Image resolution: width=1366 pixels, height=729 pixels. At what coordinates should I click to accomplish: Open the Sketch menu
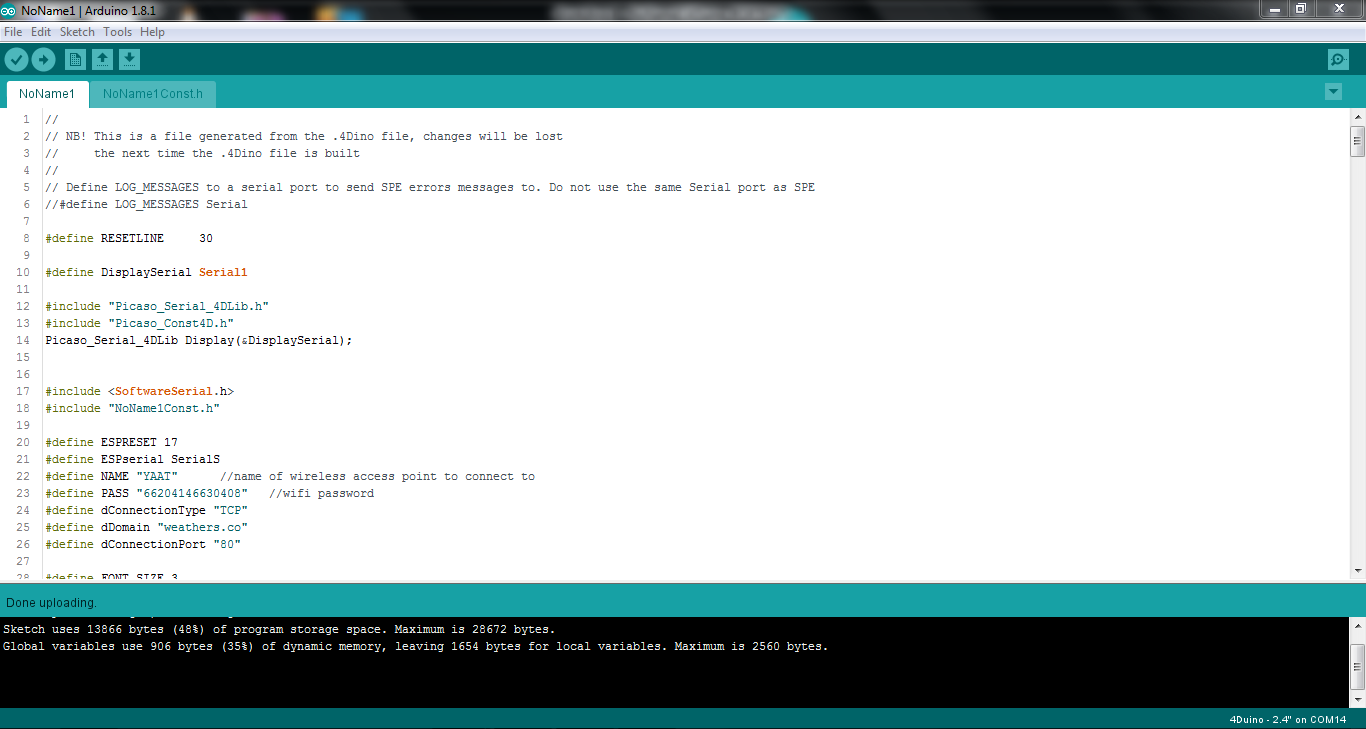tap(77, 32)
